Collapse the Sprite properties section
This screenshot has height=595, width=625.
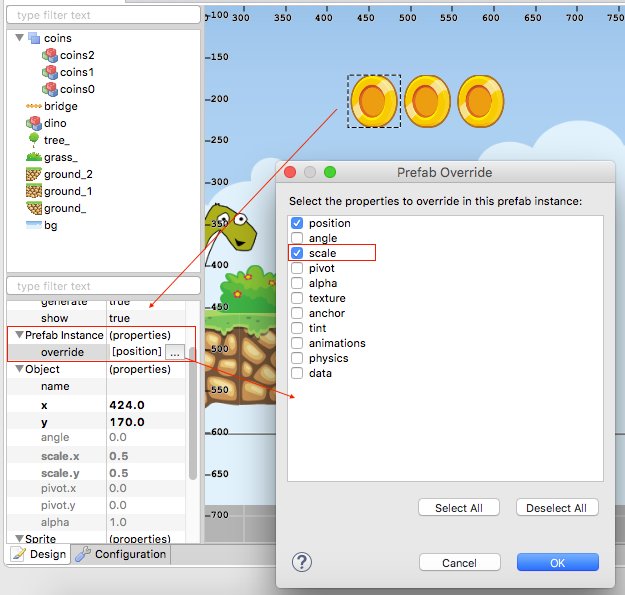19,538
